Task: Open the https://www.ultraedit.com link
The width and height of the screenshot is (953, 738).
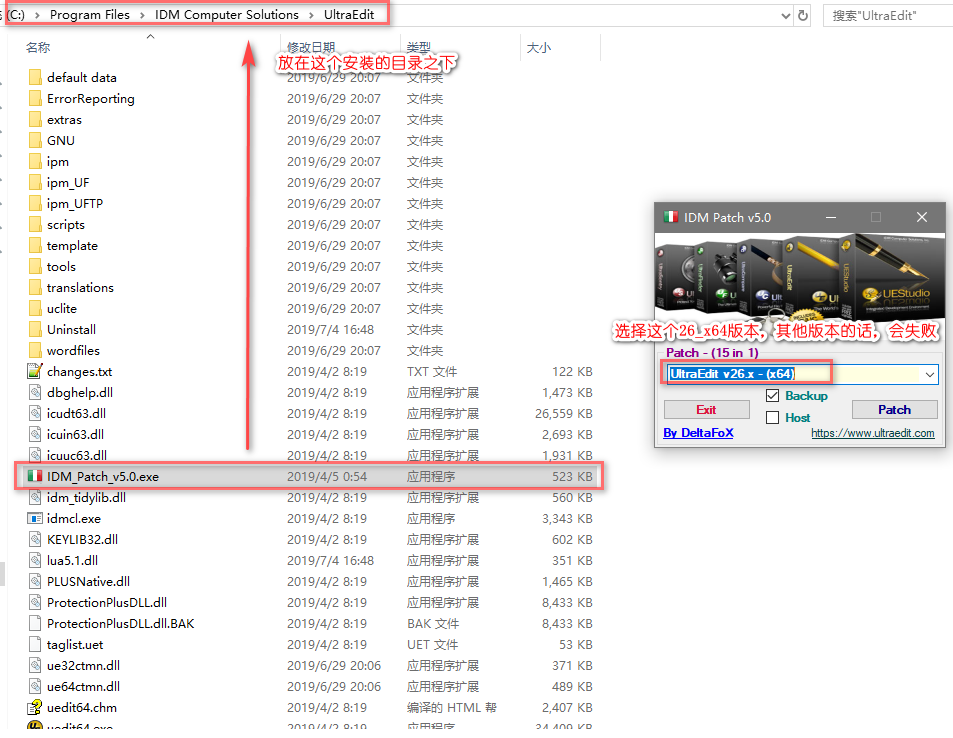Action: [x=873, y=433]
